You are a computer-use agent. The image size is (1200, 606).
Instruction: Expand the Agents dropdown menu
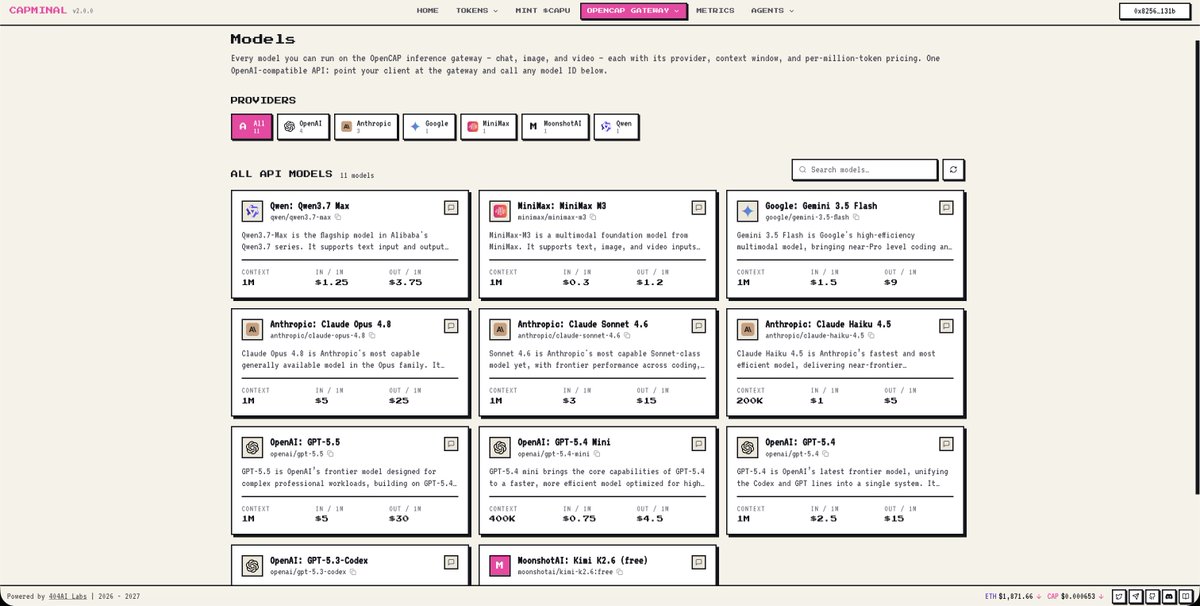coord(773,10)
